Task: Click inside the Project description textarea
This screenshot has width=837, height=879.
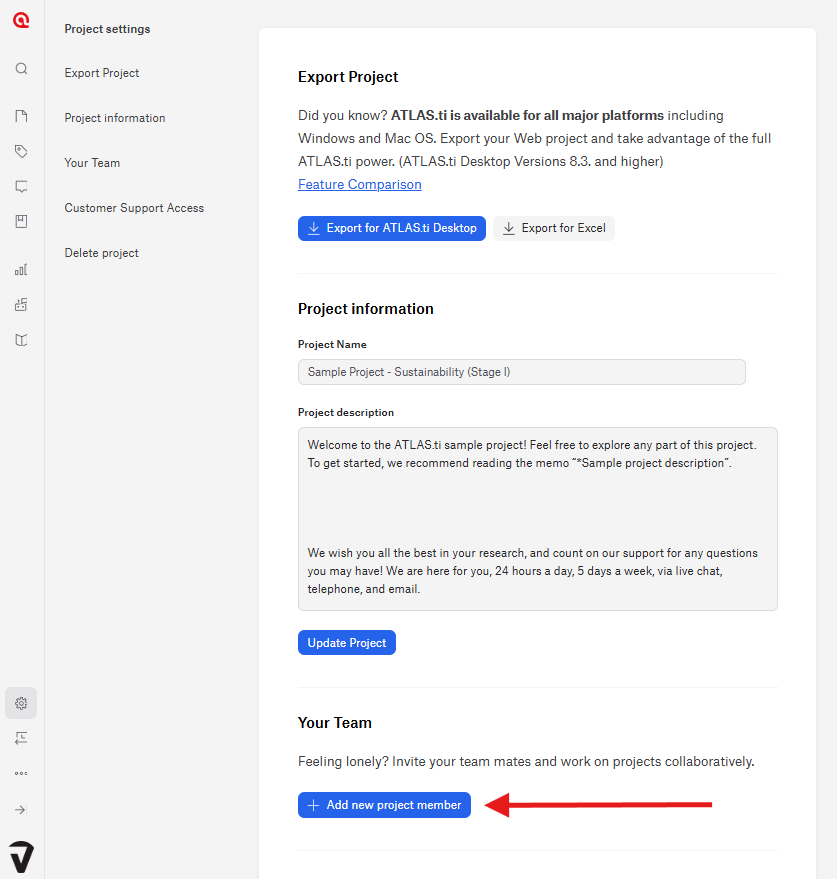Action: point(538,519)
